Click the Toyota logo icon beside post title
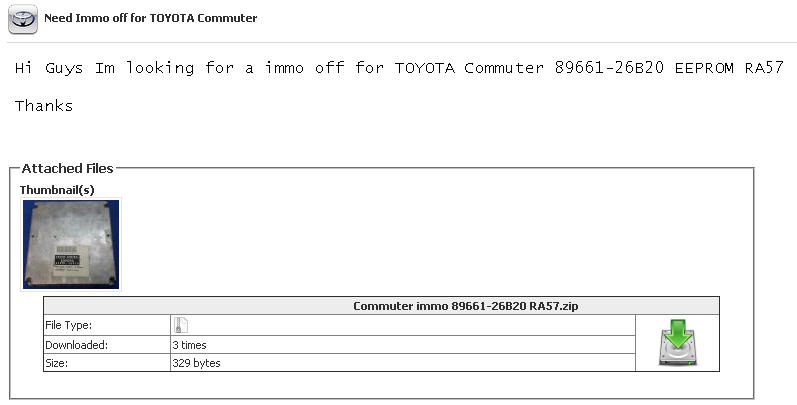Screen dimensions: 797x405 [x=23, y=19]
